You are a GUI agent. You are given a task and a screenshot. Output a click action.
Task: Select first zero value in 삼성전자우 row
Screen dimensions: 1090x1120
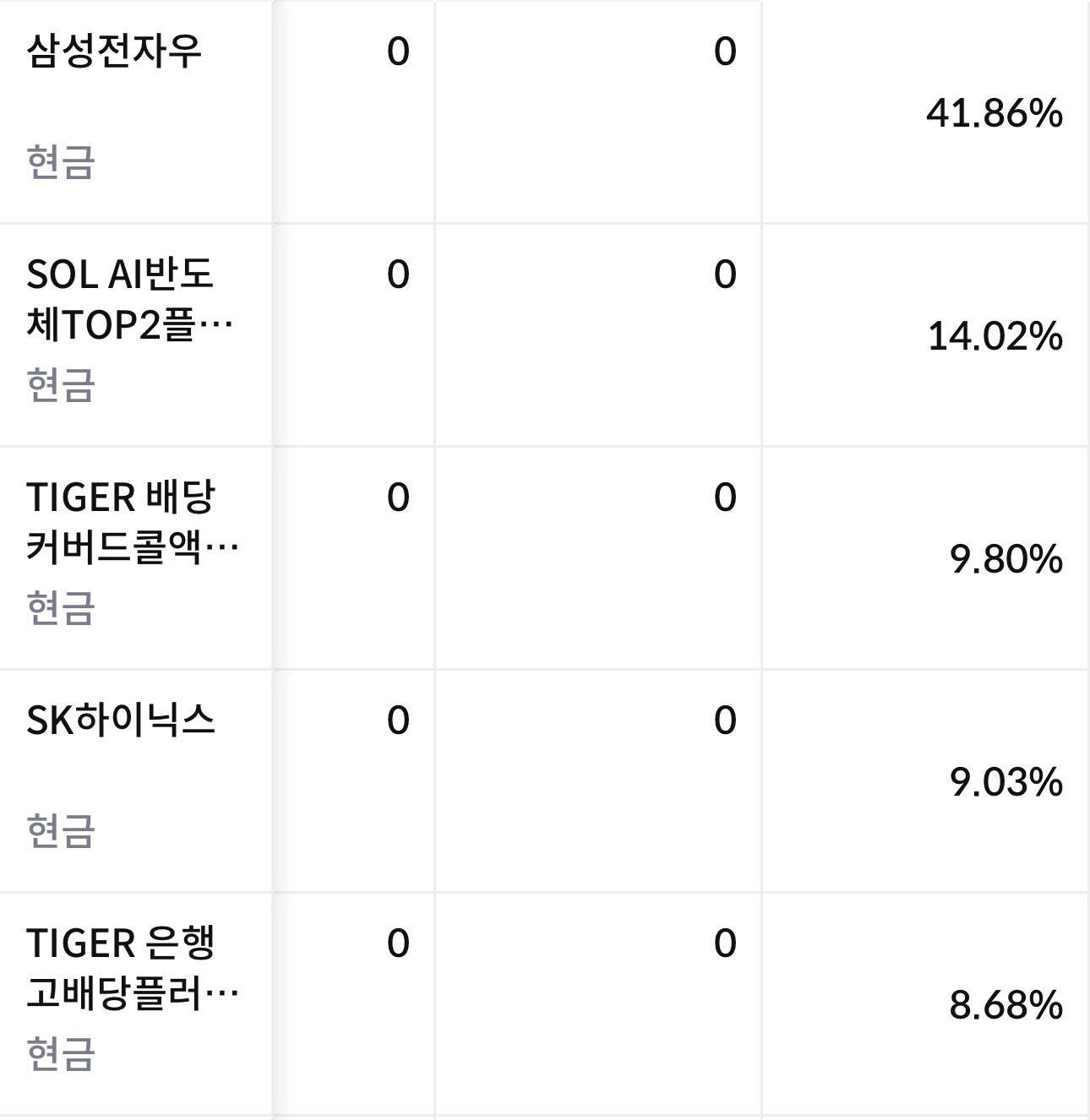pos(398,52)
